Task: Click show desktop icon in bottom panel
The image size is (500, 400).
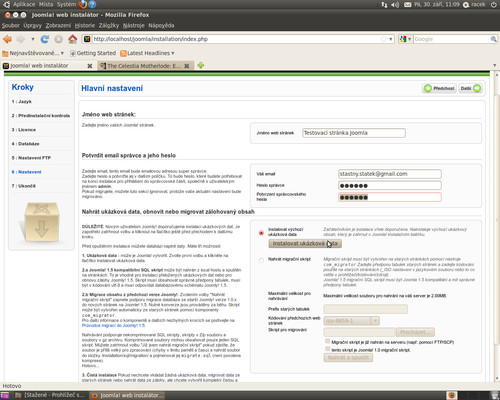Action: pos(5,395)
